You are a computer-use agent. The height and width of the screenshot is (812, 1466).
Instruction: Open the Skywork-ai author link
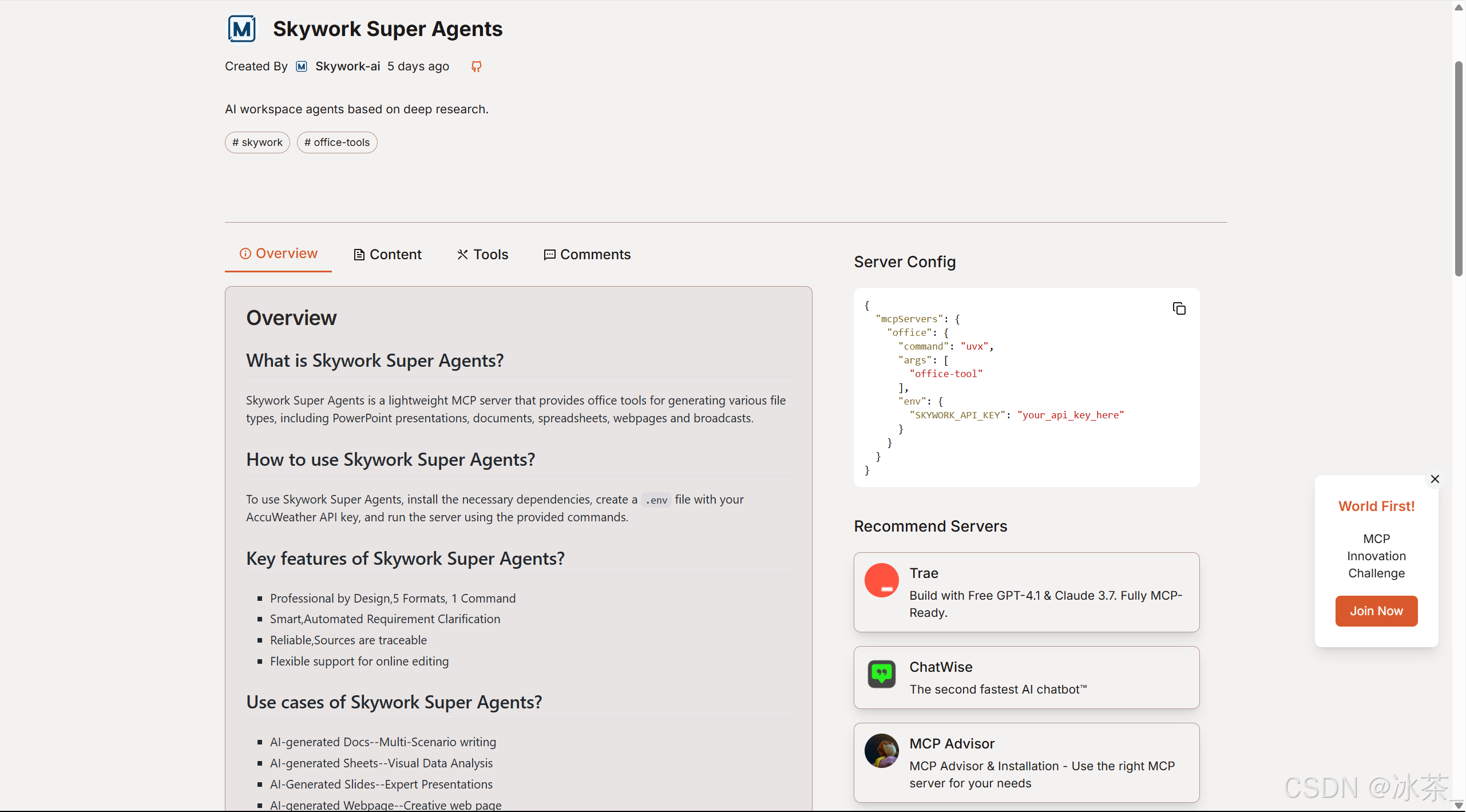pyautogui.click(x=347, y=66)
